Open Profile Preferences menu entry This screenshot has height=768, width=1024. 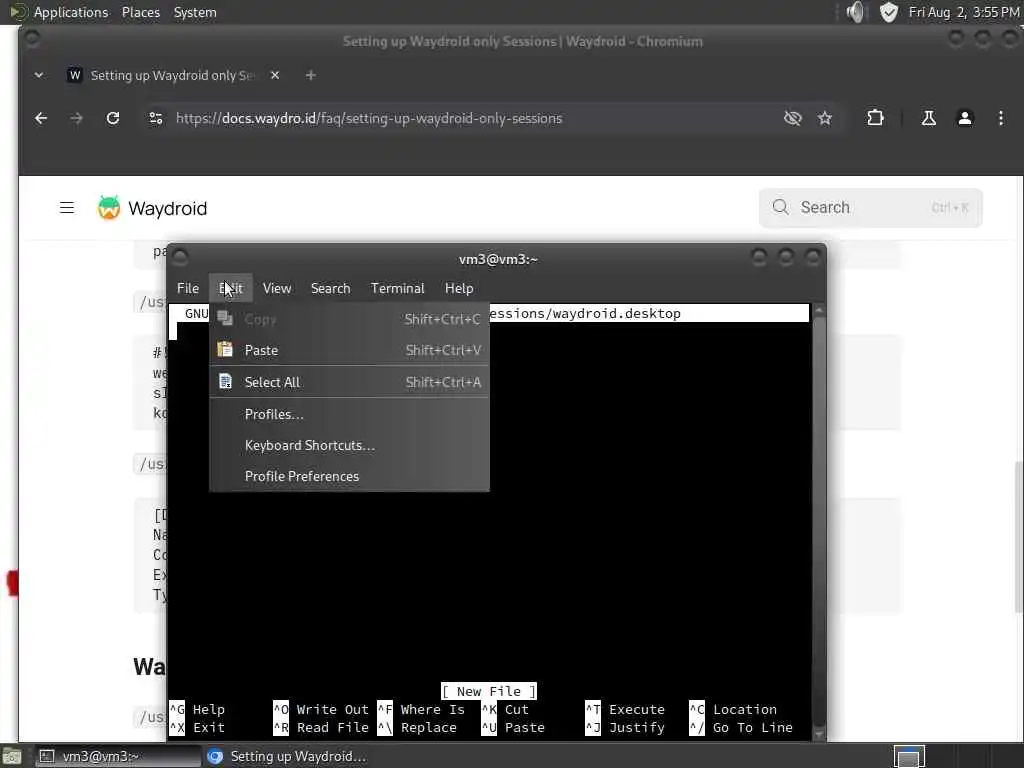pyautogui.click(x=349, y=476)
